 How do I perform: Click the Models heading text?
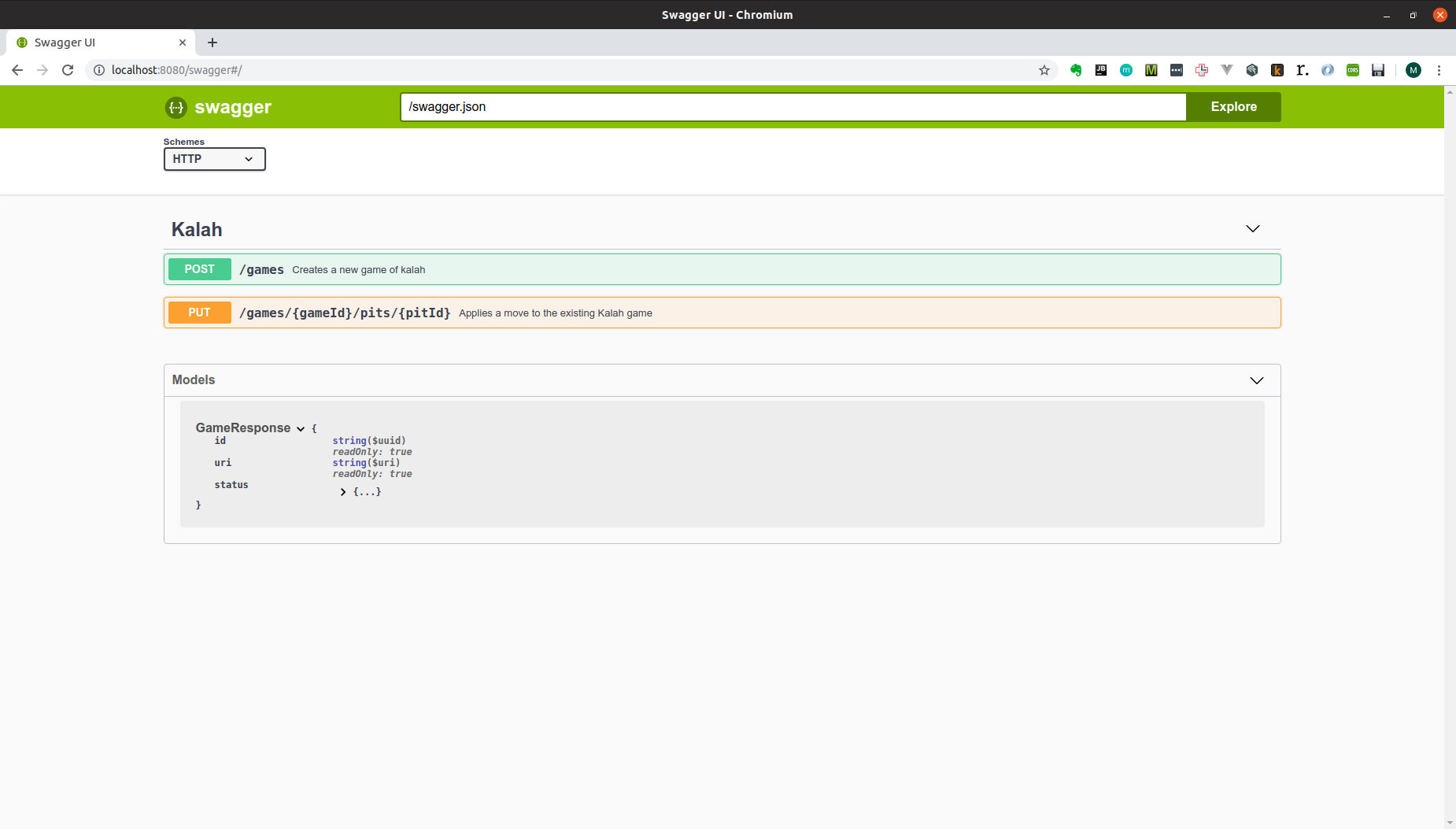[194, 379]
